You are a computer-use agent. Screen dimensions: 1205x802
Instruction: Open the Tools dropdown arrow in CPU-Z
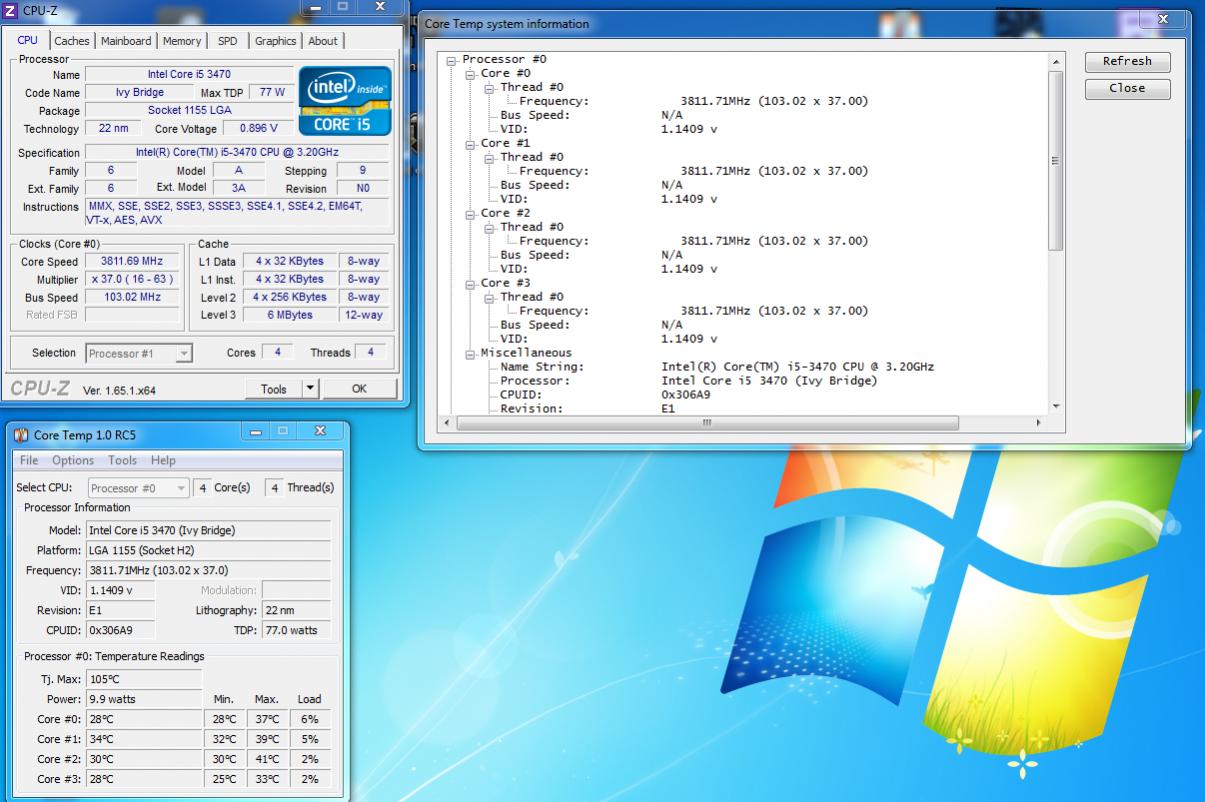310,389
